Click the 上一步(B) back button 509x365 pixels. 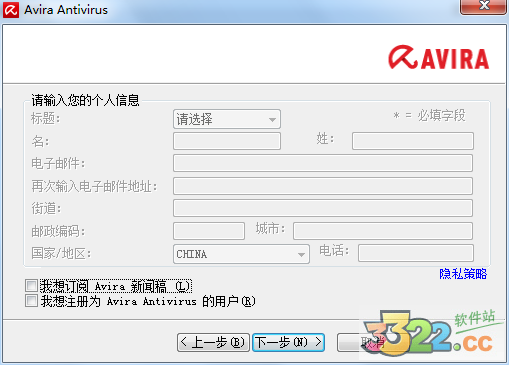pyautogui.click(x=213, y=342)
